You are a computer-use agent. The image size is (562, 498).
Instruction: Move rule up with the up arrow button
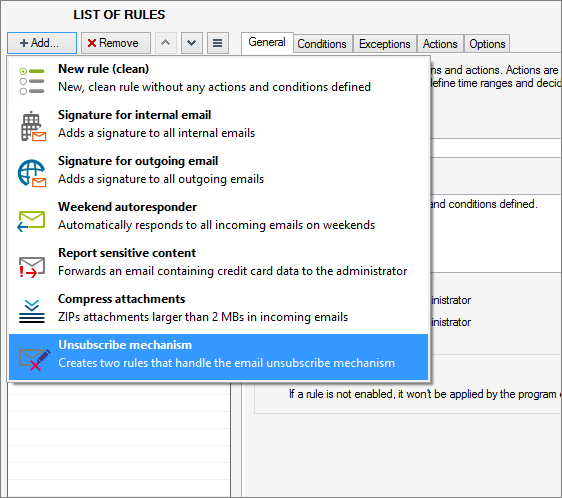pyautogui.click(x=166, y=43)
